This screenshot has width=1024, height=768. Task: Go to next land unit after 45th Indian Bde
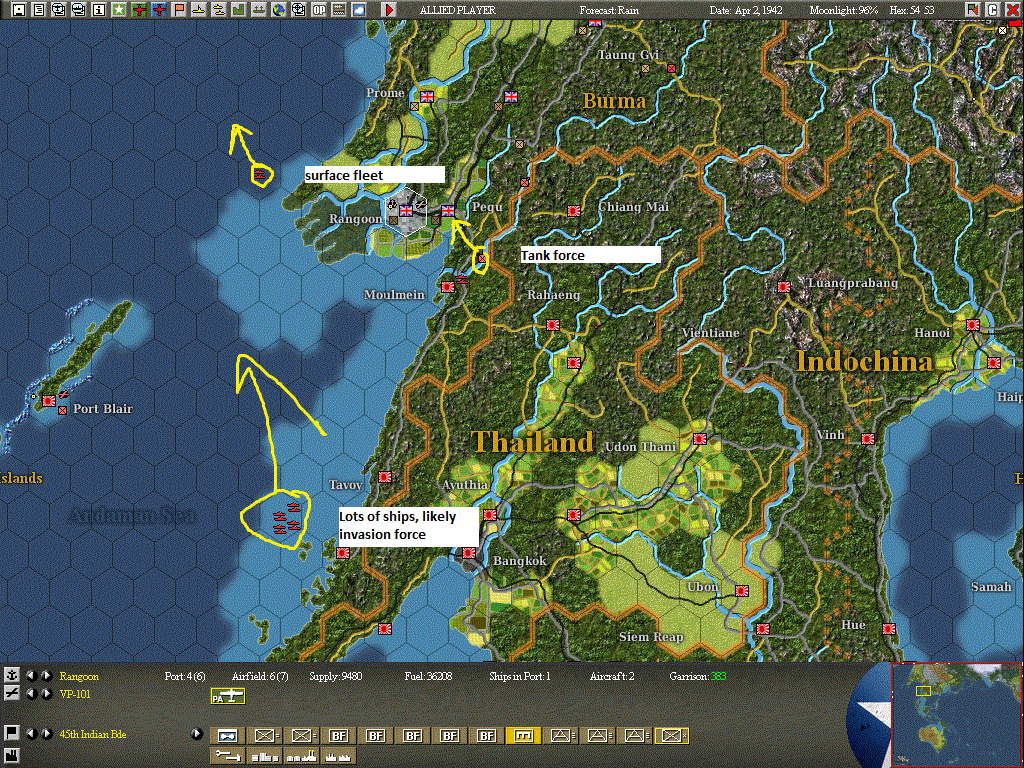pyautogui.click(x=47, y=734)
